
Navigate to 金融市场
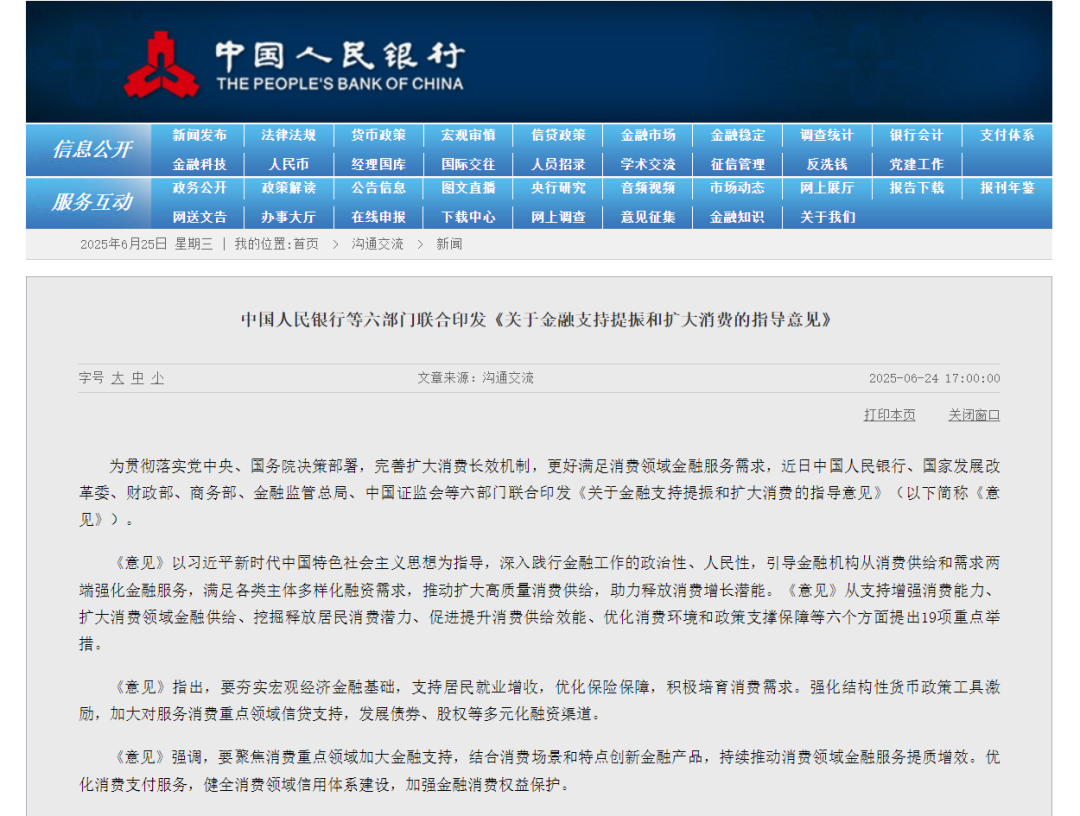648,135
